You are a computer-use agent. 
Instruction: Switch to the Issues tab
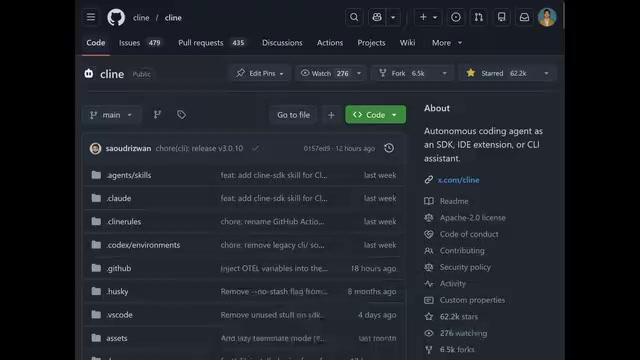pyautogui.click(x=140, y=42)
